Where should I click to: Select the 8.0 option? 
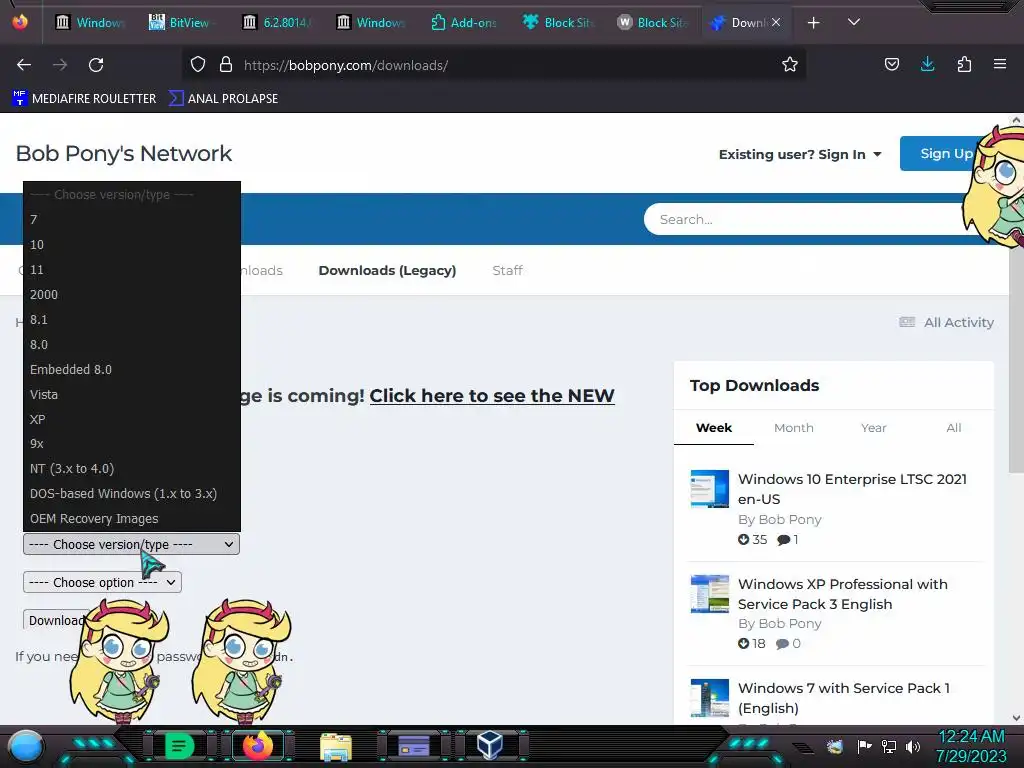pyautogui.click(x=131, y=344)
